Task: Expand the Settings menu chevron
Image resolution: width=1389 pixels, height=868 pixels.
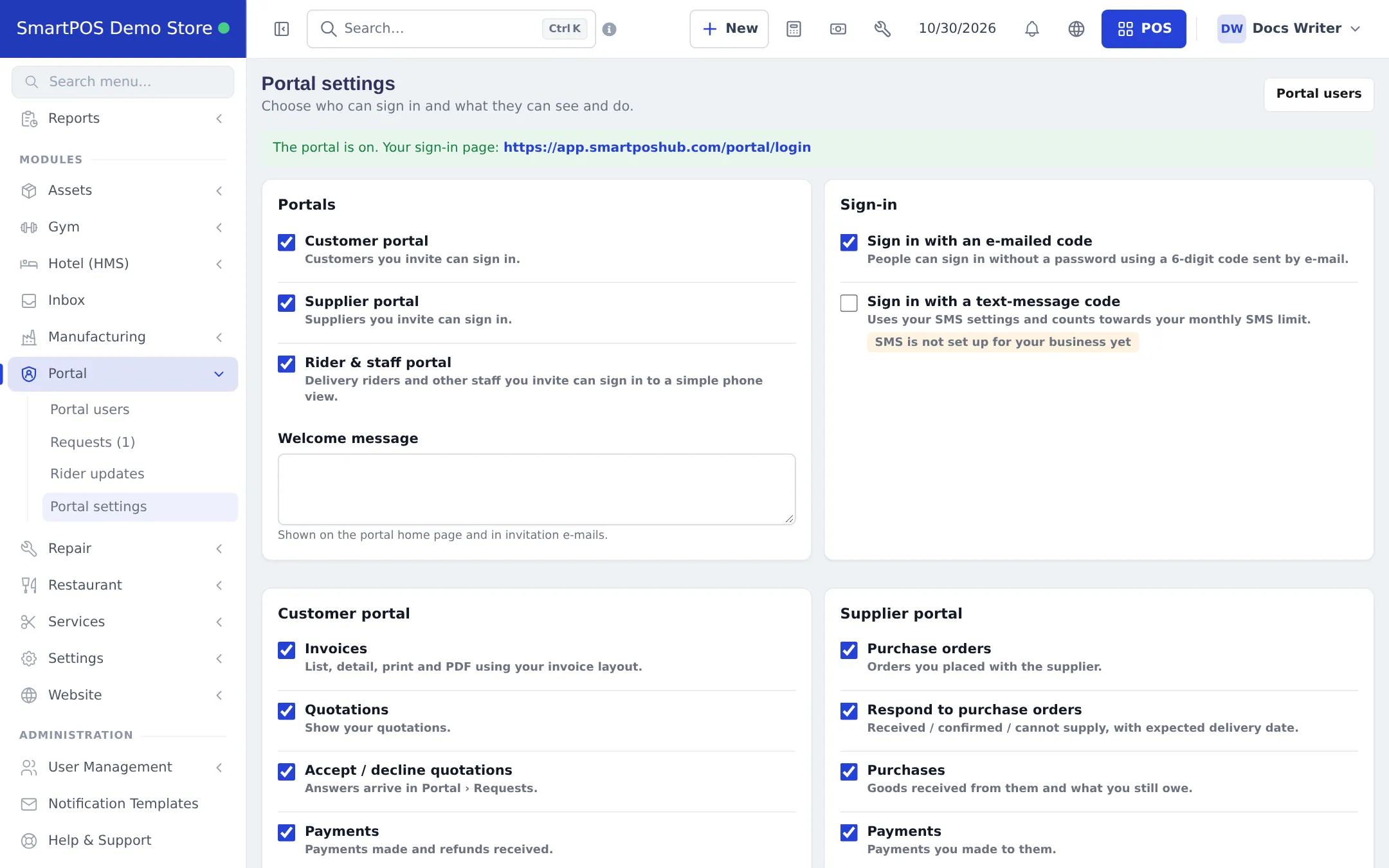Action: 219,658
